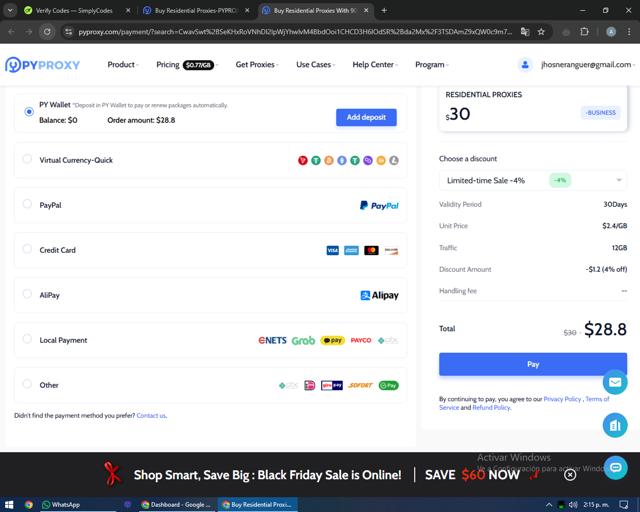
Task: Open the Privacy Policy link
Action: pos(562,399)
